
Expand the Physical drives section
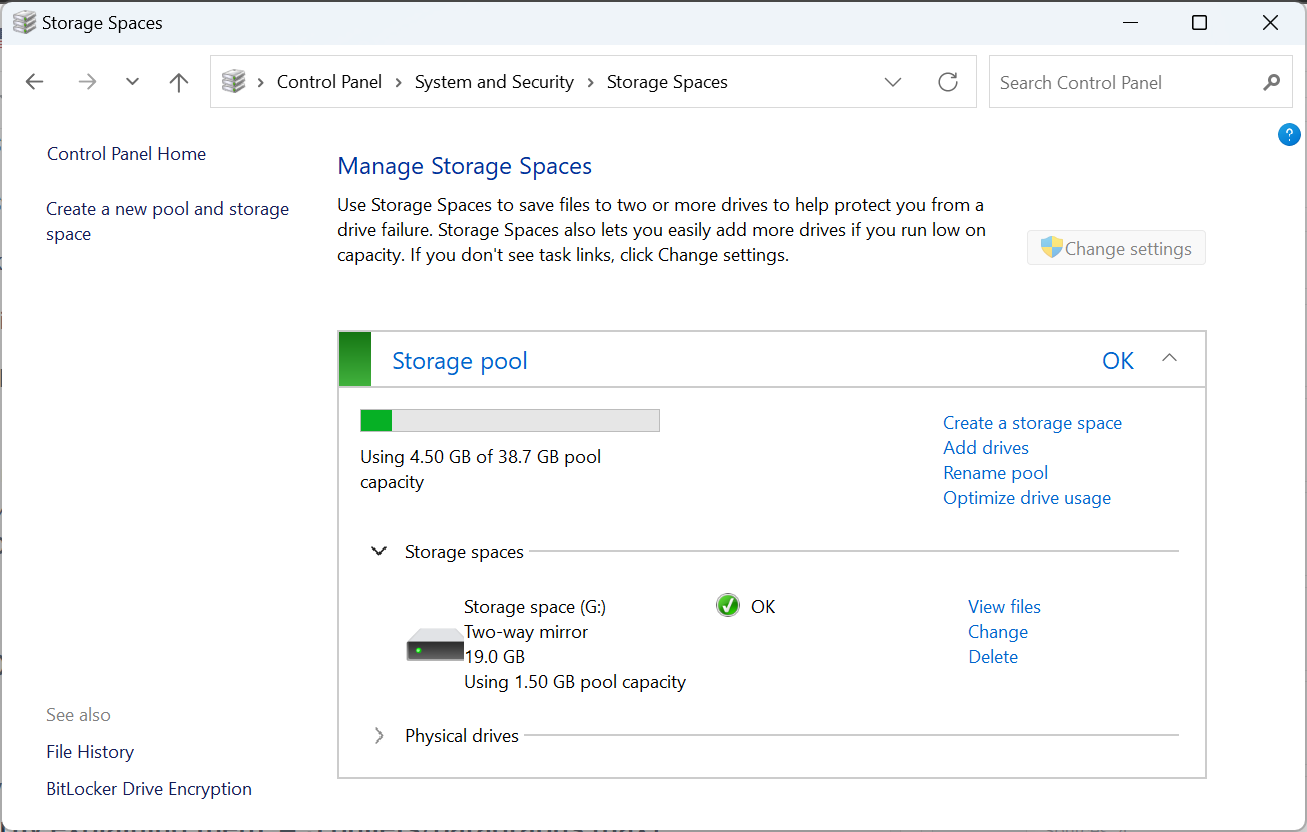378,735
